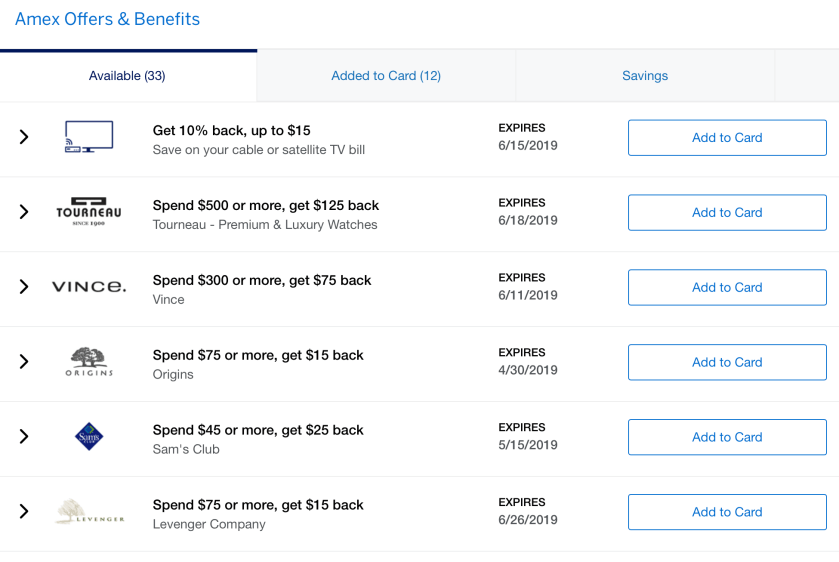Click the Origins tree logo
Image resolution: width=839 pixels, height=562 pixels.
[89, 361]
